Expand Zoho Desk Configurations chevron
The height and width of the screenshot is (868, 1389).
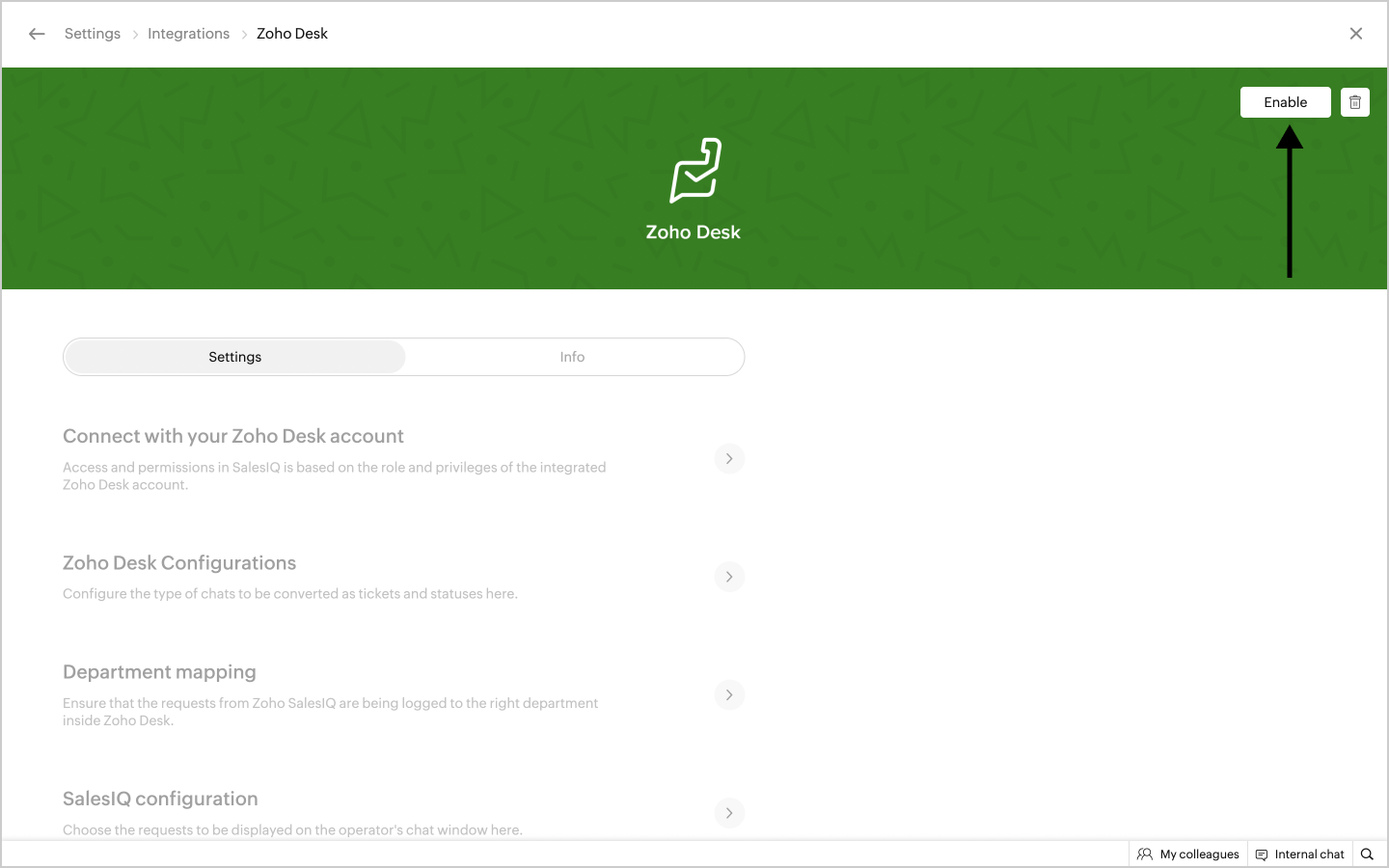[729, 577]
